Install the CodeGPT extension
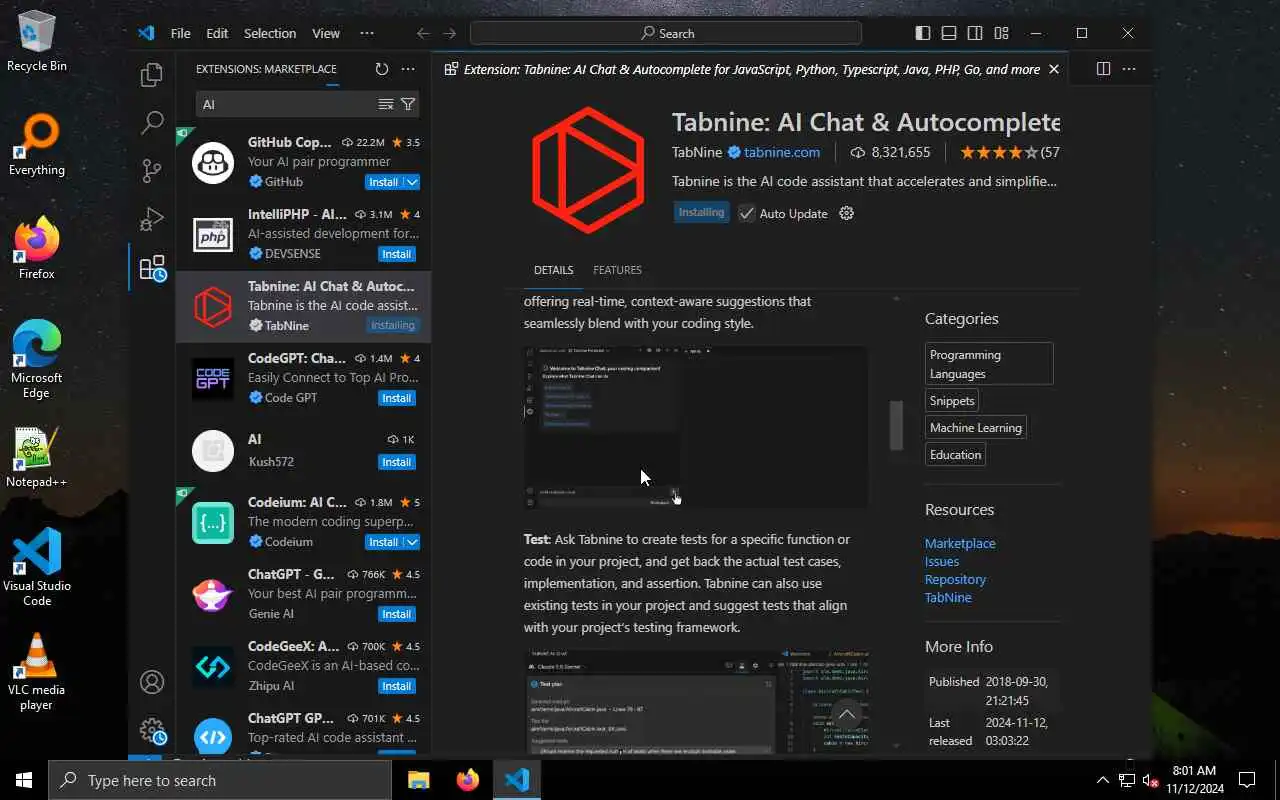 click(x=397, y=398)
